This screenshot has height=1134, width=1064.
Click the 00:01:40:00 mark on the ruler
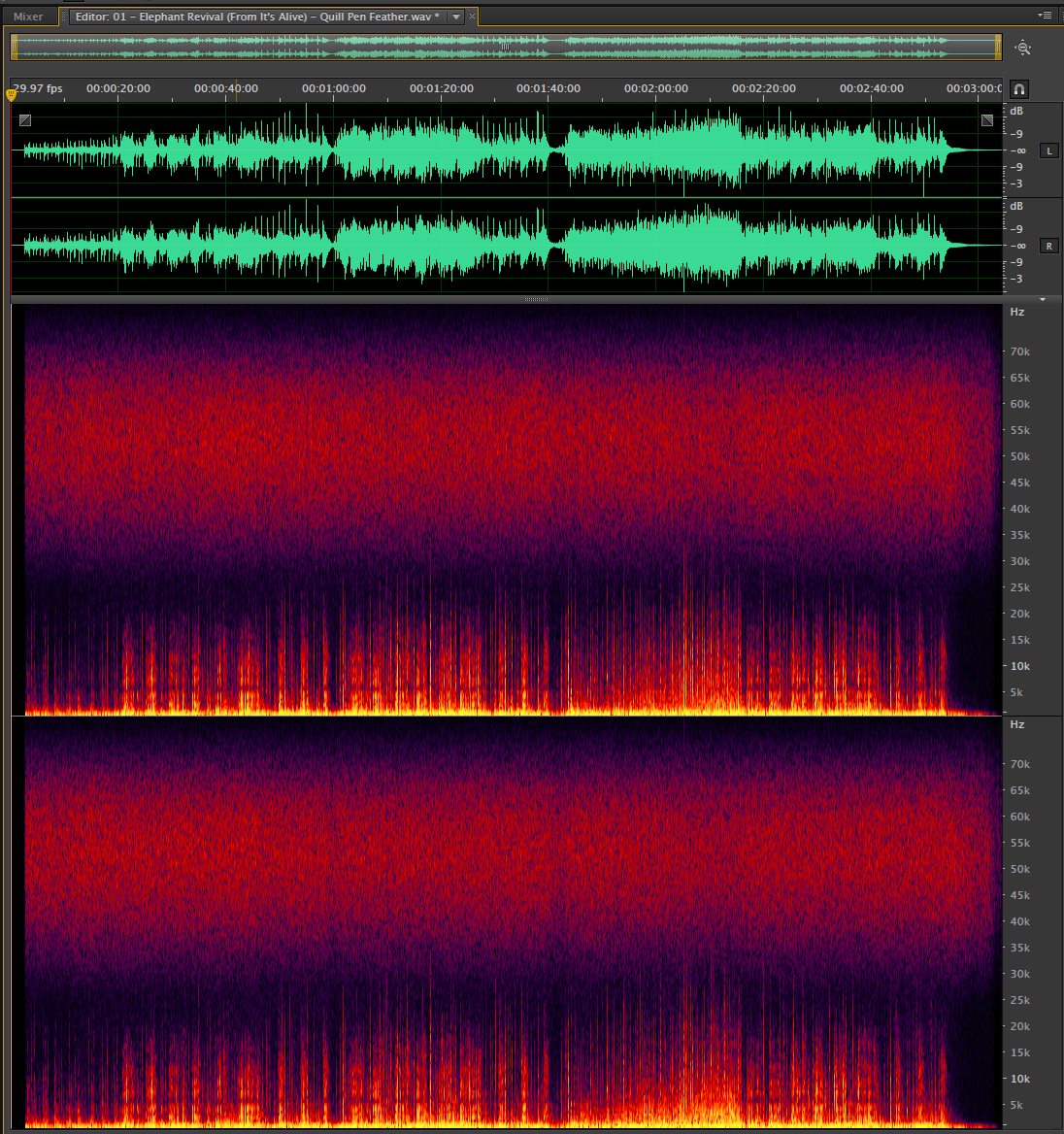pyautogui.click(x=549, y=88)
